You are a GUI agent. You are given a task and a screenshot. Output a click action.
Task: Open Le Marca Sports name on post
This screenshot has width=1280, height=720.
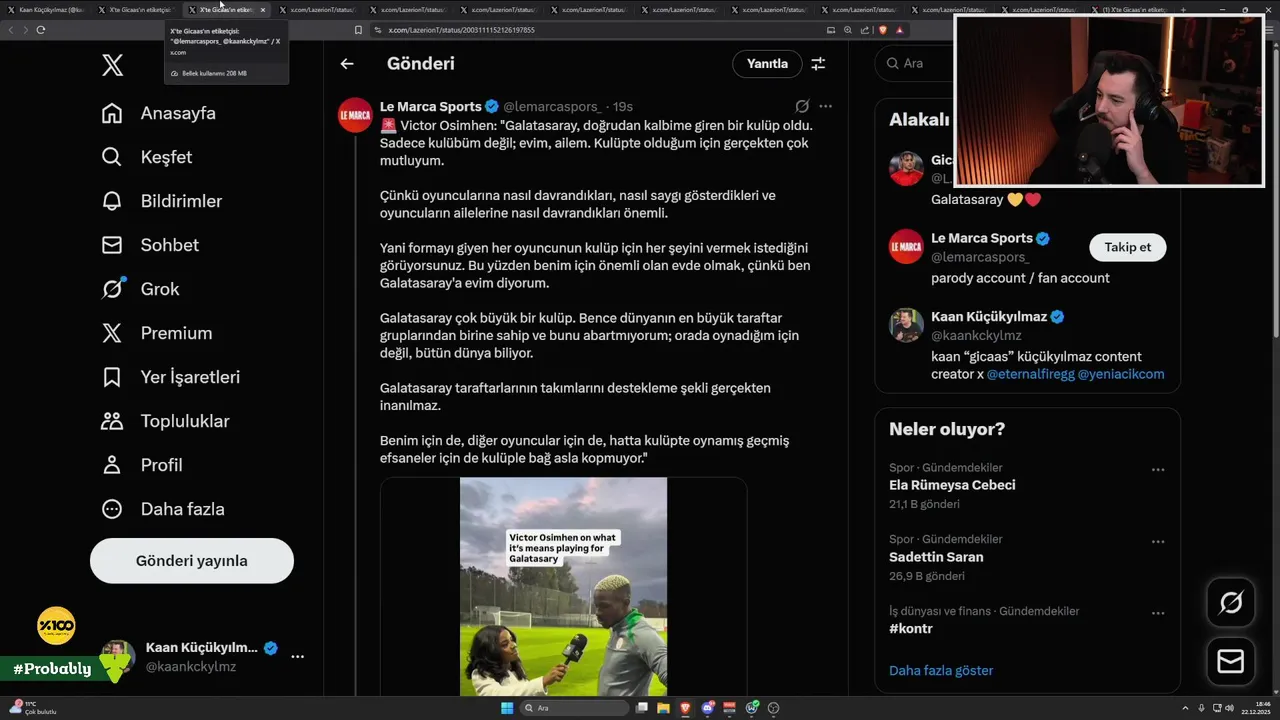pos(430,106)
